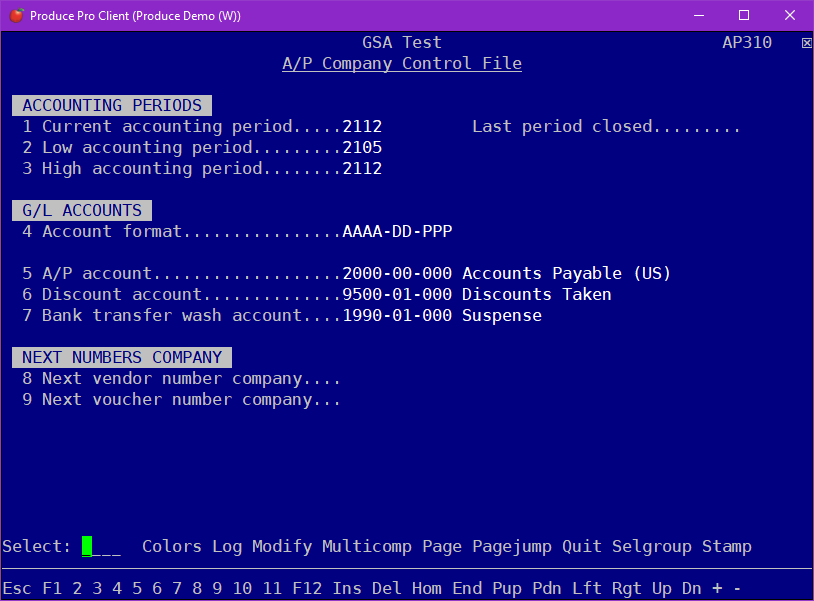Click the A/P Company Control File heading

(402, 64)
